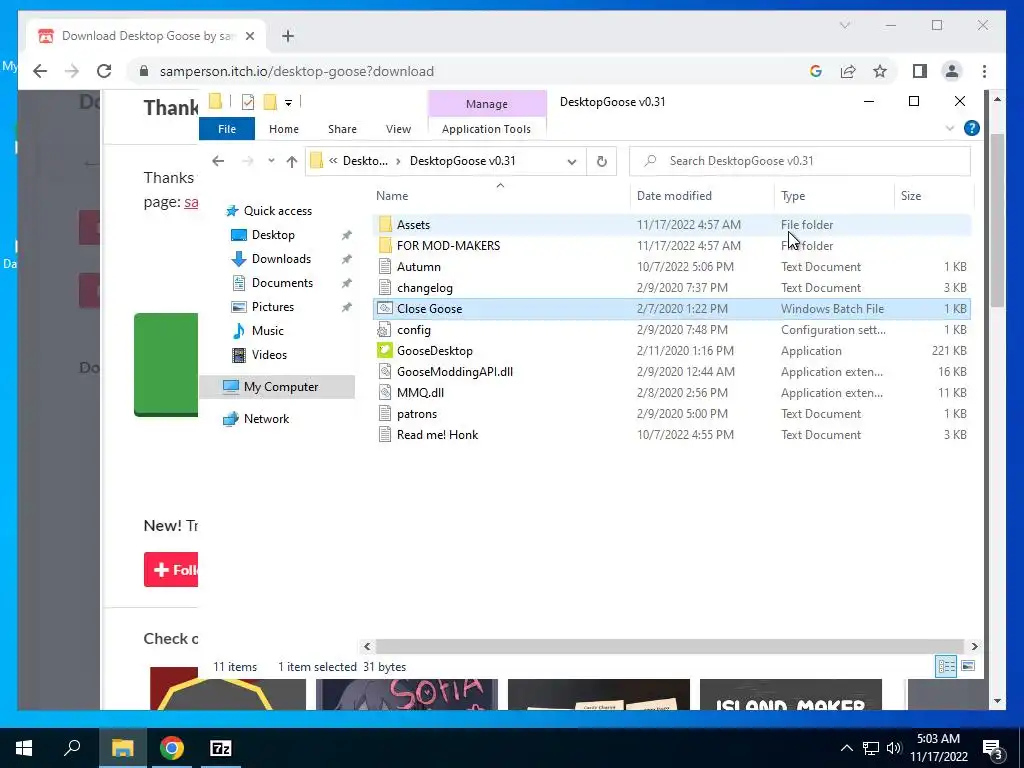Click the horizontal scrollbar in file list
The width and height of the screenshot is (1024, 768).
[x=669, y=646]
